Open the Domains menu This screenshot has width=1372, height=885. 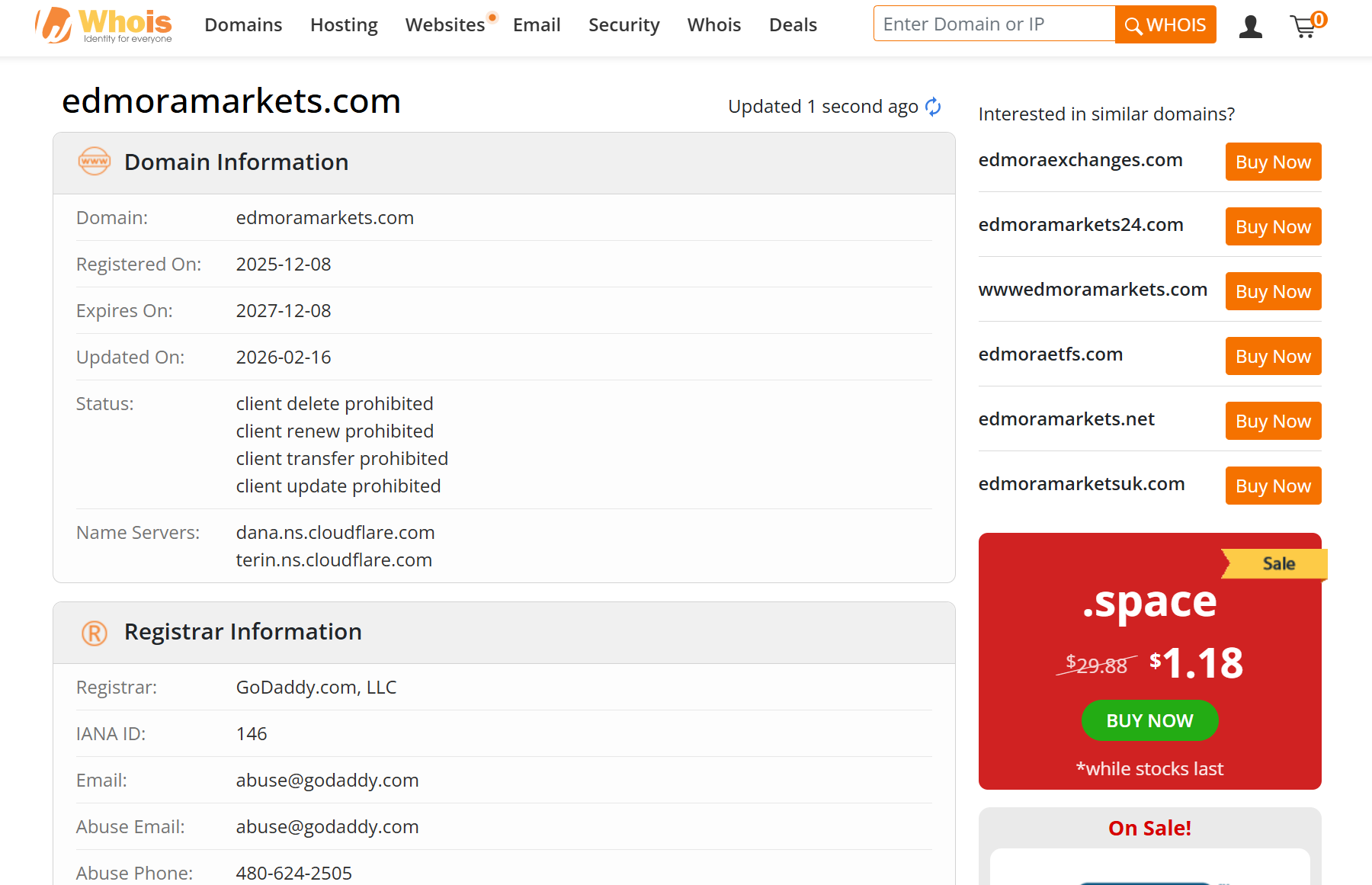pos(243,25)
